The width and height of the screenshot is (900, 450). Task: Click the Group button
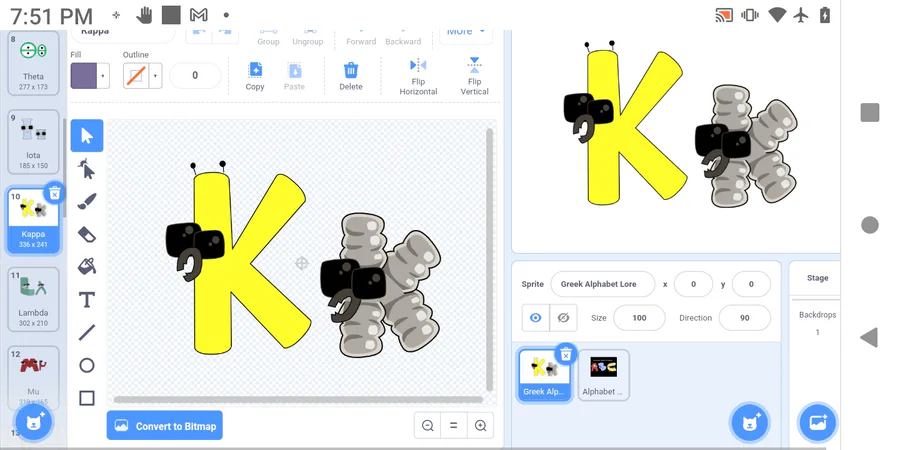(x=268, y=37)
